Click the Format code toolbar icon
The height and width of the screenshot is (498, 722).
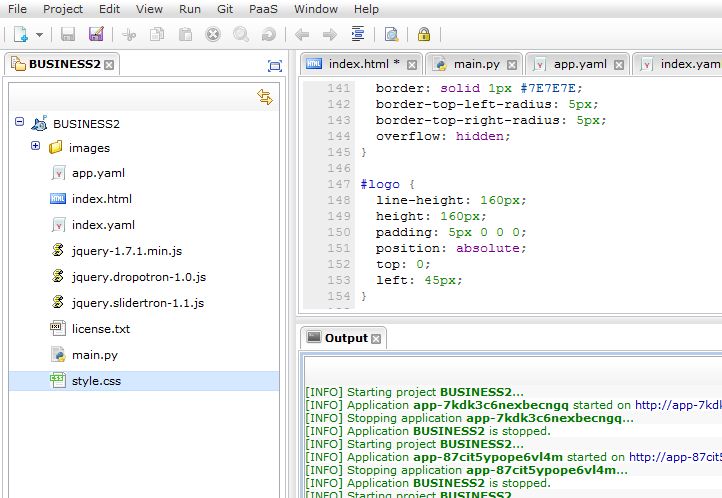(358, 34)
